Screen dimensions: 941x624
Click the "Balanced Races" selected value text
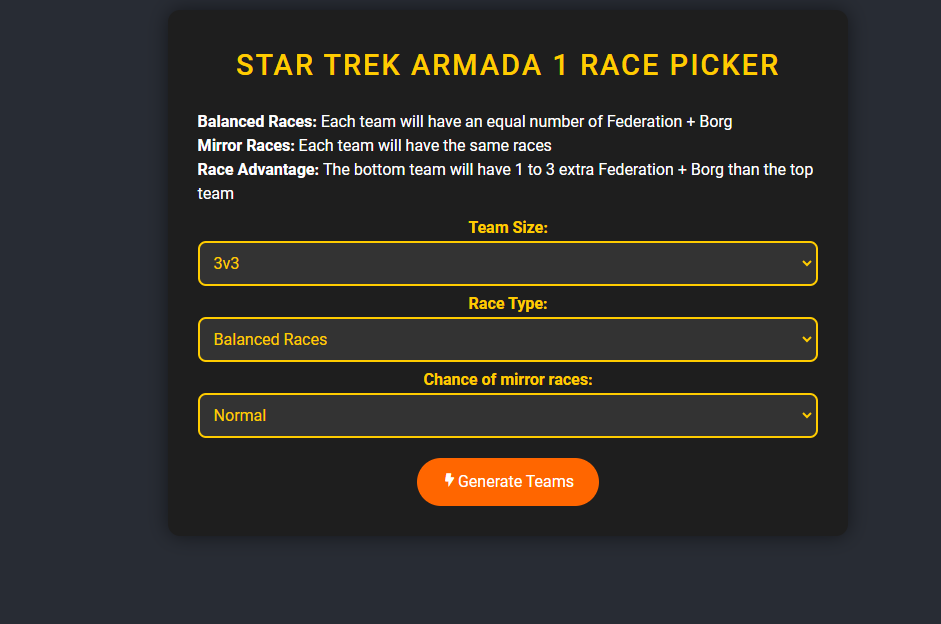pyautogui.click(x=270, y=340)
